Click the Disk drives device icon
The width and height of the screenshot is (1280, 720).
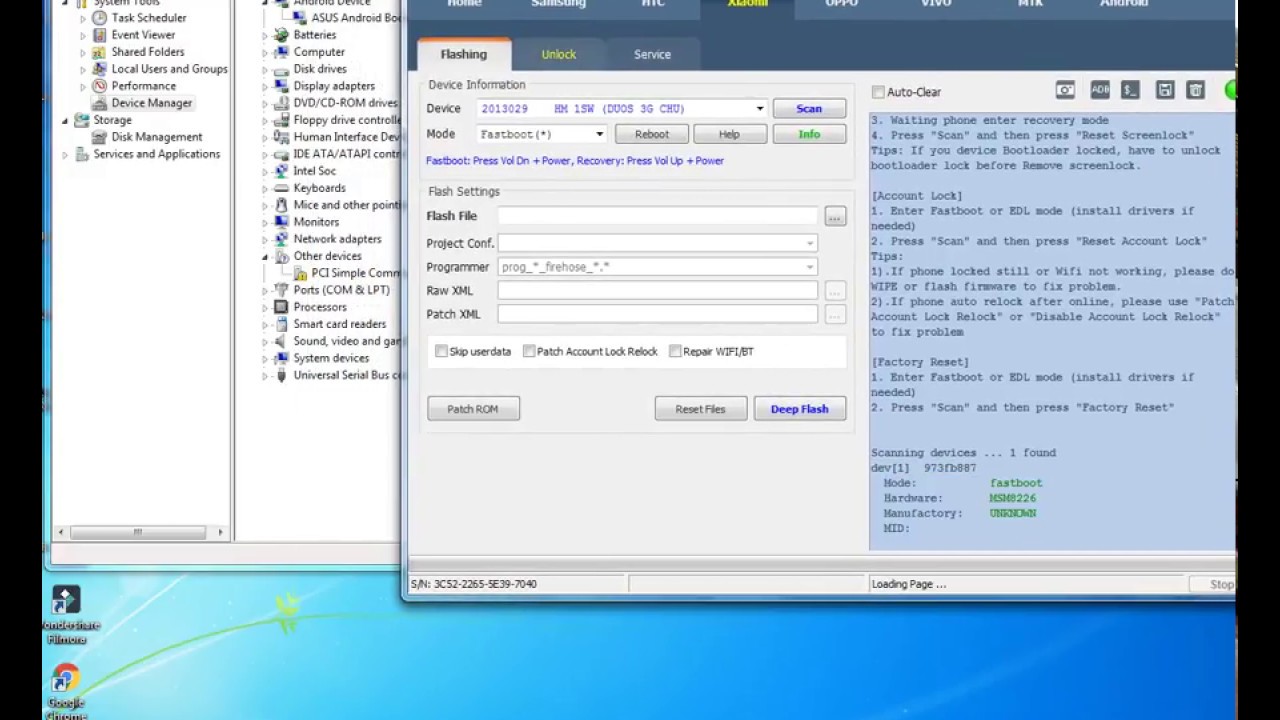point(281,69)
